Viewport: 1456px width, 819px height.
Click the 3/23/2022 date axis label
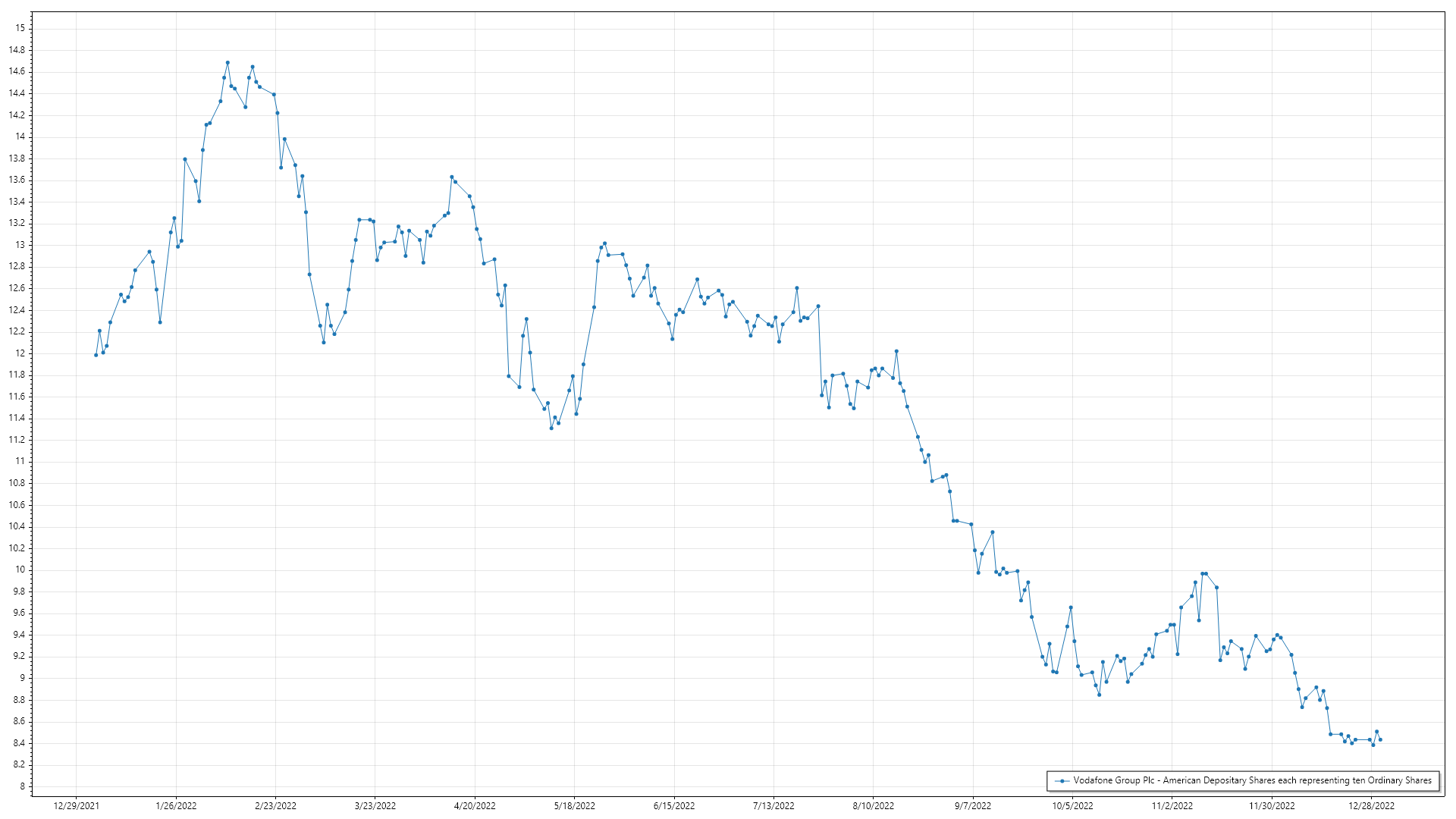[x=375, y=806]
